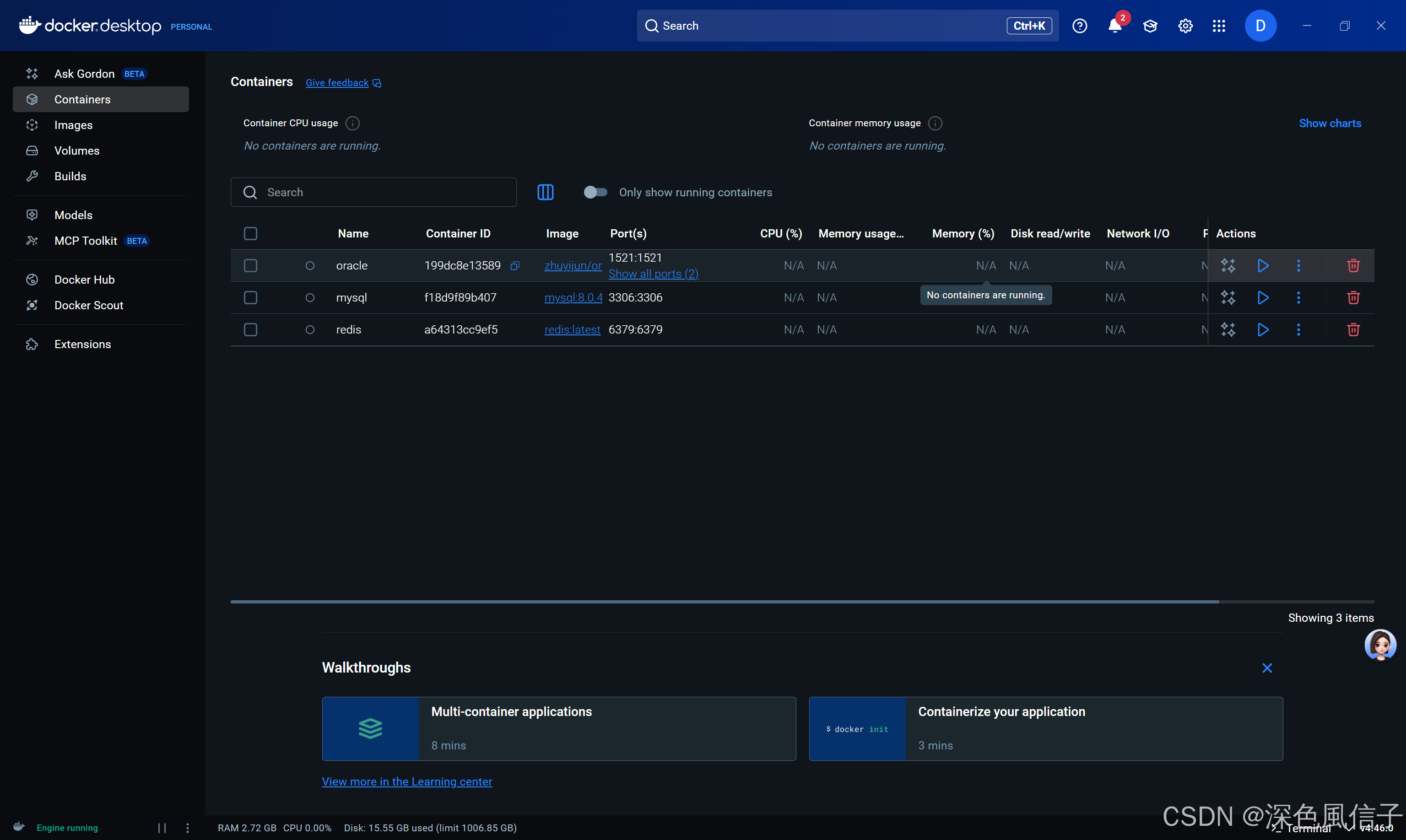Image resolution: width=1406 pixels, height=840 pixels.
Task: Open MCP Toolkit in sidebar
Action: click(101, 241)
